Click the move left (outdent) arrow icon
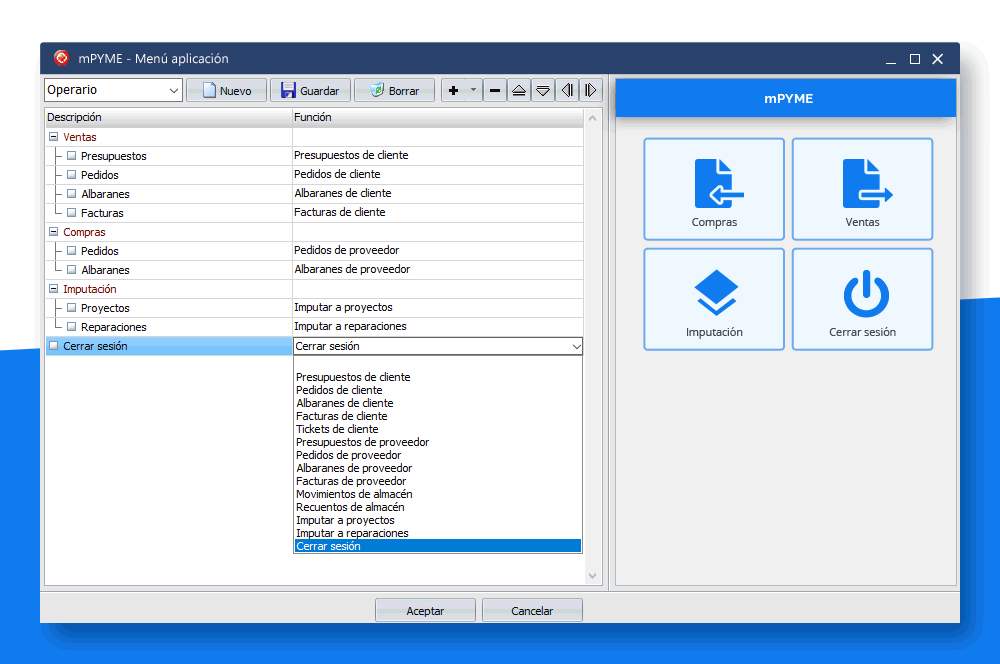Viewport: 1000px width, 664px height. point(567,90)
